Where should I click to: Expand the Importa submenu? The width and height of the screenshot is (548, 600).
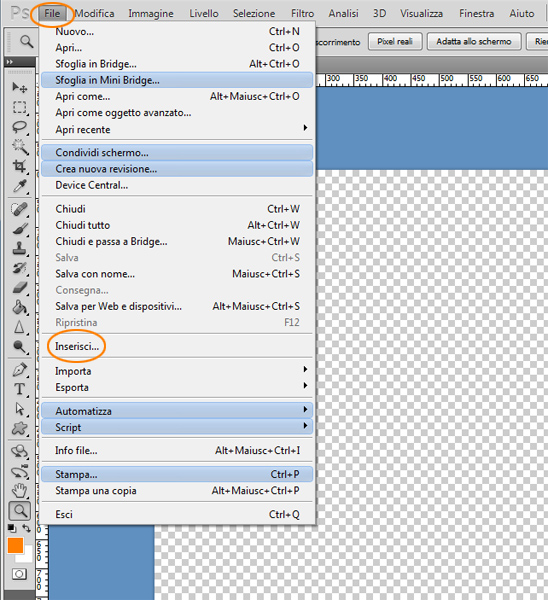click(x=176, y=371)
